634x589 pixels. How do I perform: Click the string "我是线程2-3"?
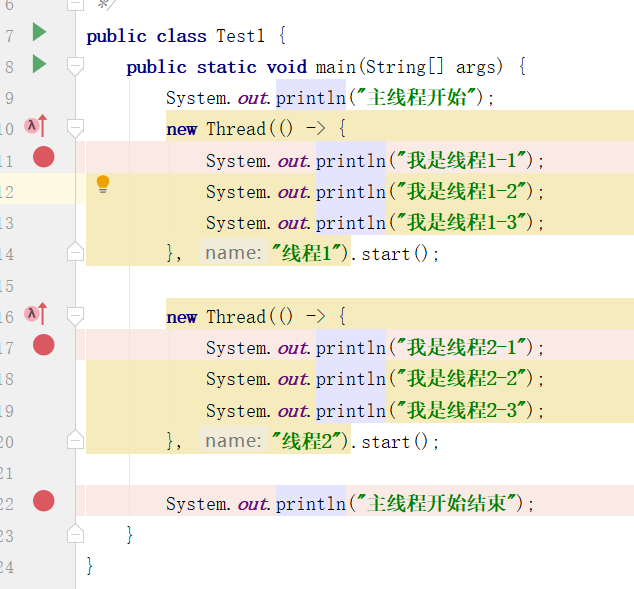463,410
